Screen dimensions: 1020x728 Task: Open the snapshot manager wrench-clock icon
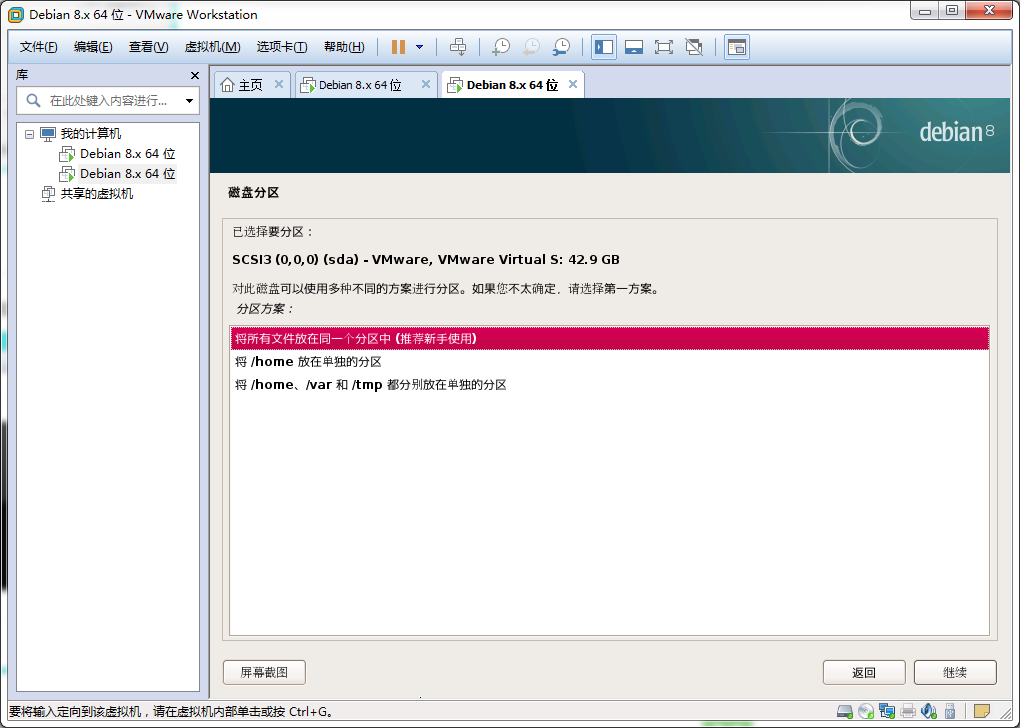561,47
